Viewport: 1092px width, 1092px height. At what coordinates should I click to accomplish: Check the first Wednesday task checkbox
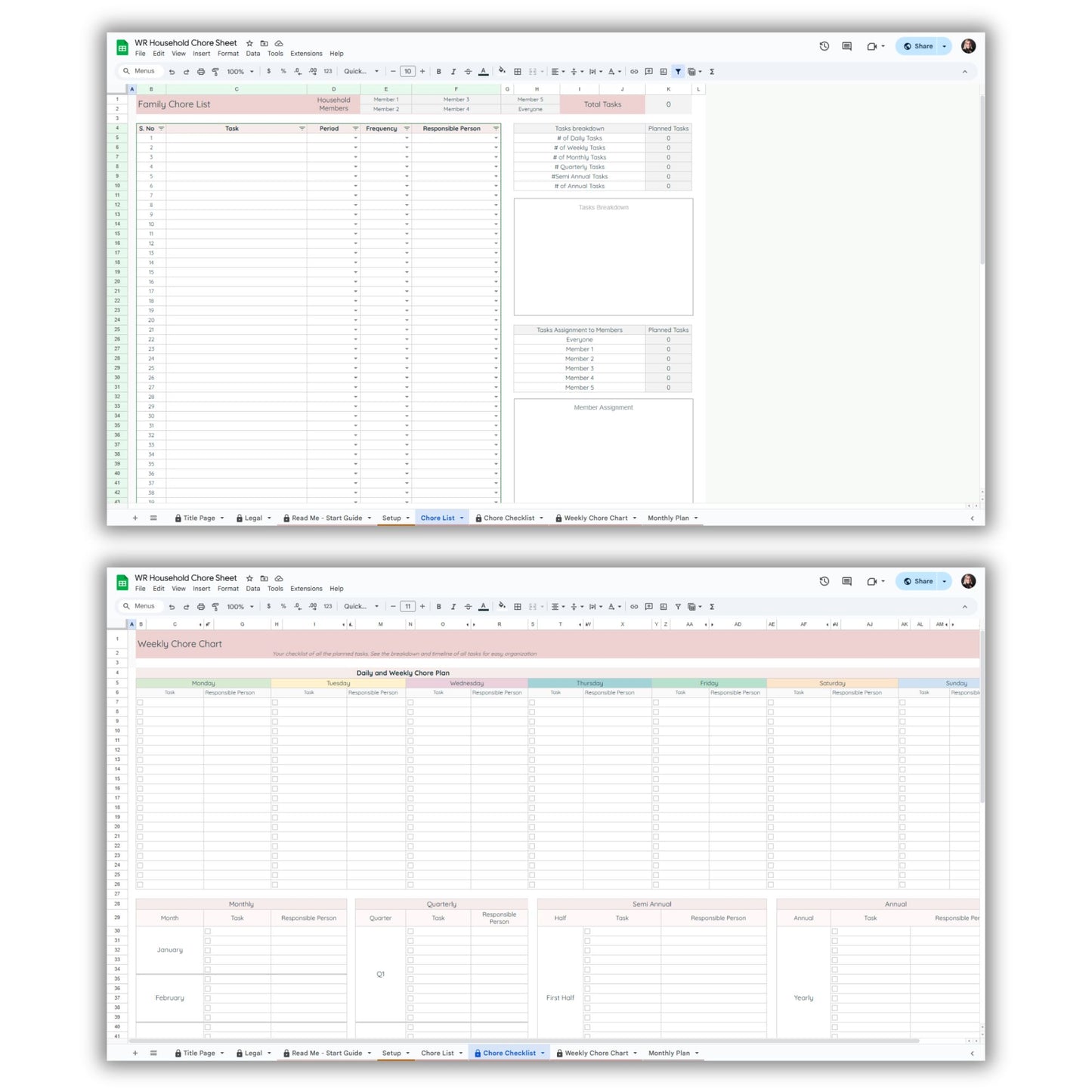pos(410,702)
